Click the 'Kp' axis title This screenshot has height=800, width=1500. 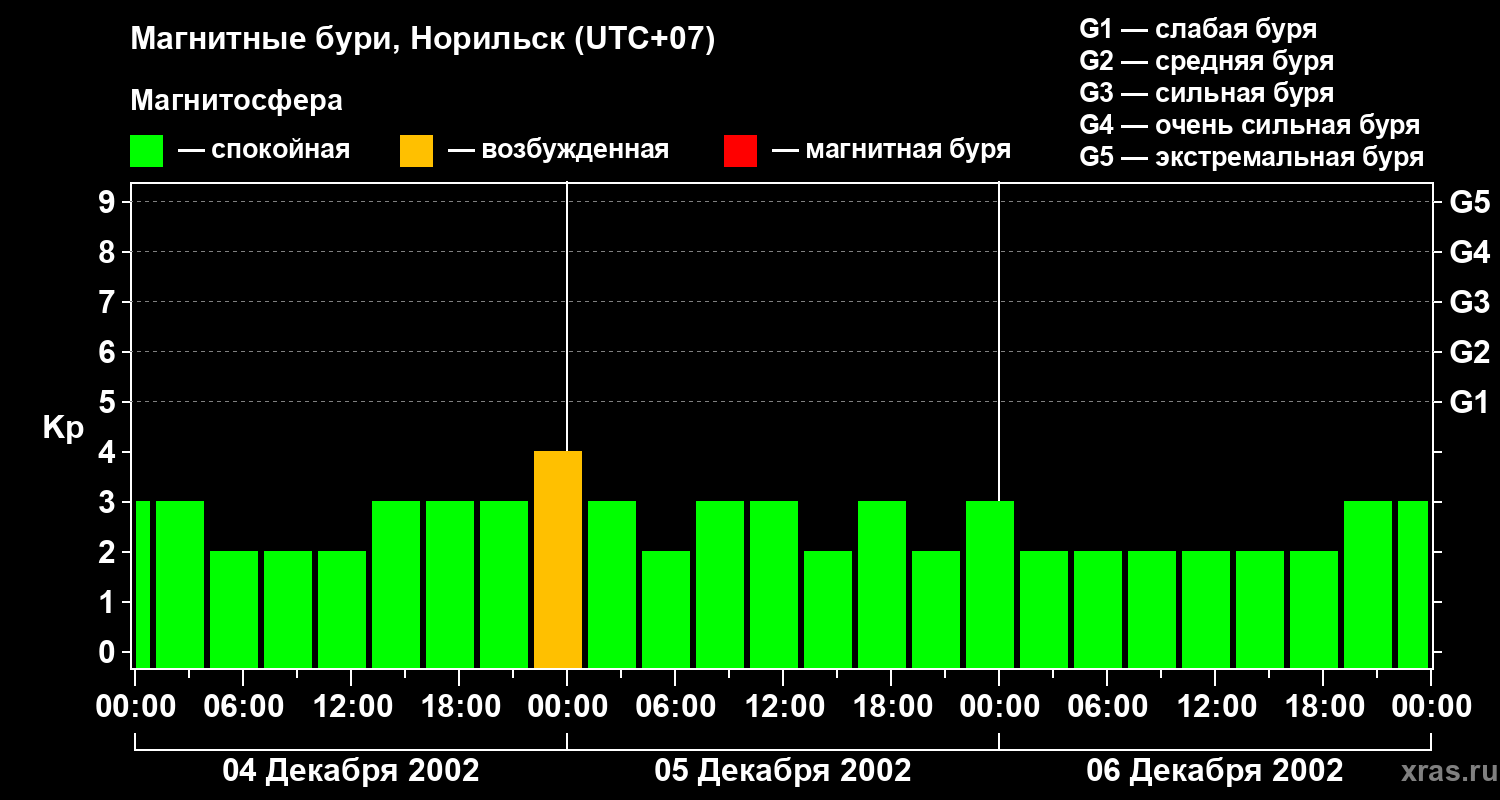(x=63, y=428)
